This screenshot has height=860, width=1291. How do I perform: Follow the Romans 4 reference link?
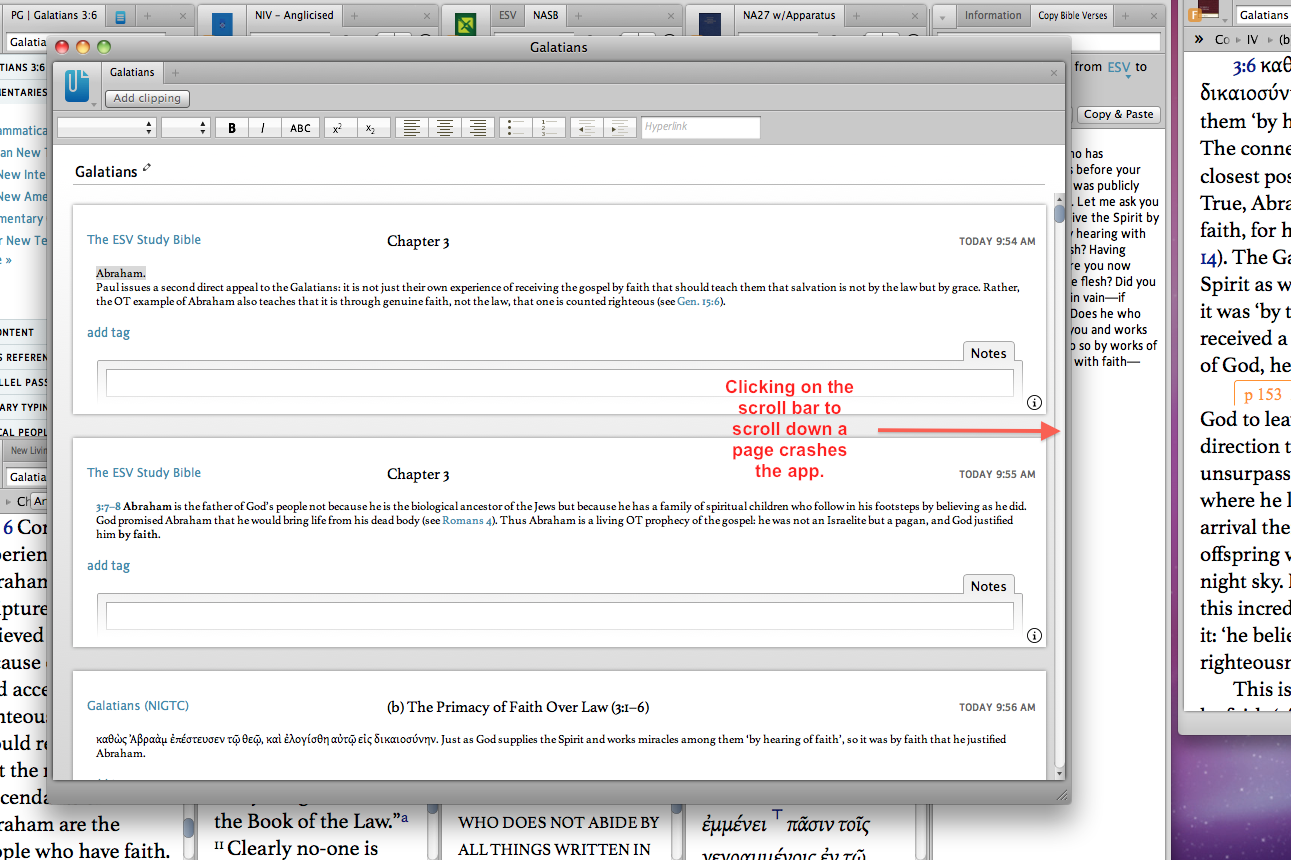coord(467,521)
